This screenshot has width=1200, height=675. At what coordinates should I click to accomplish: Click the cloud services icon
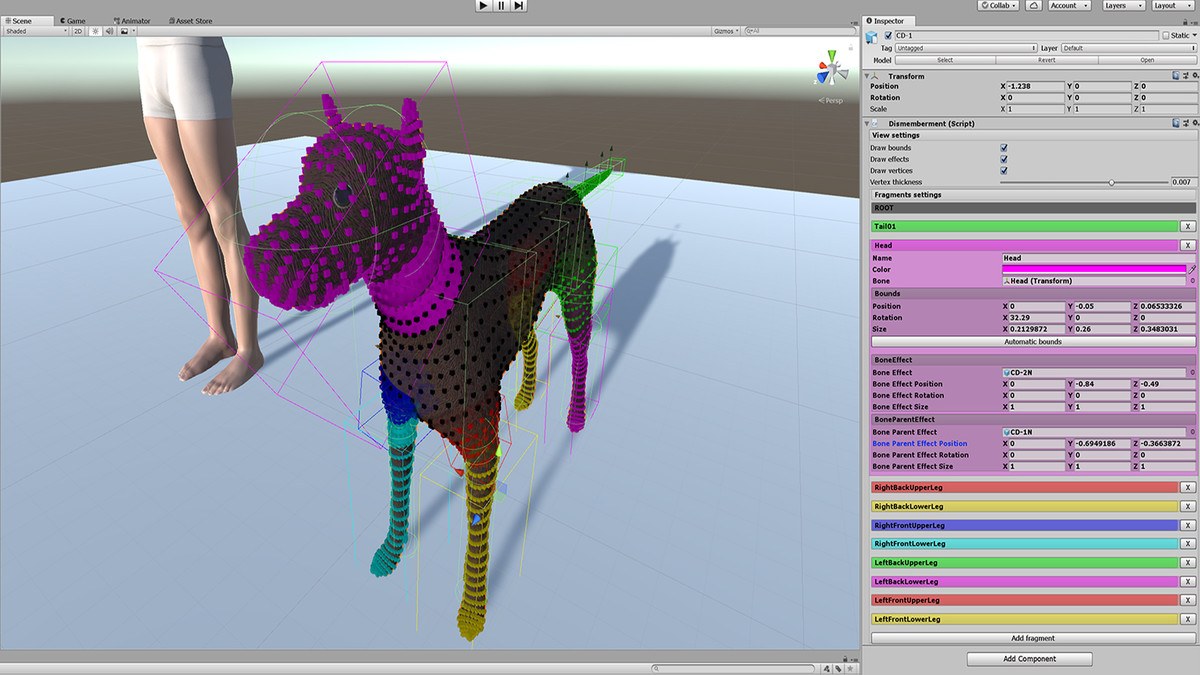click(1034, 5)
